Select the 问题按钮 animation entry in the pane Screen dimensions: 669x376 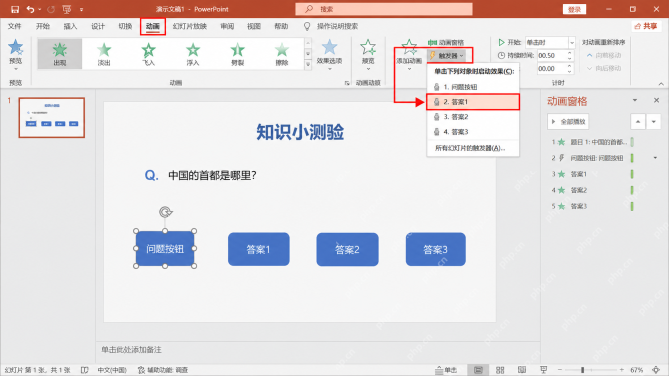click(592, 158)
